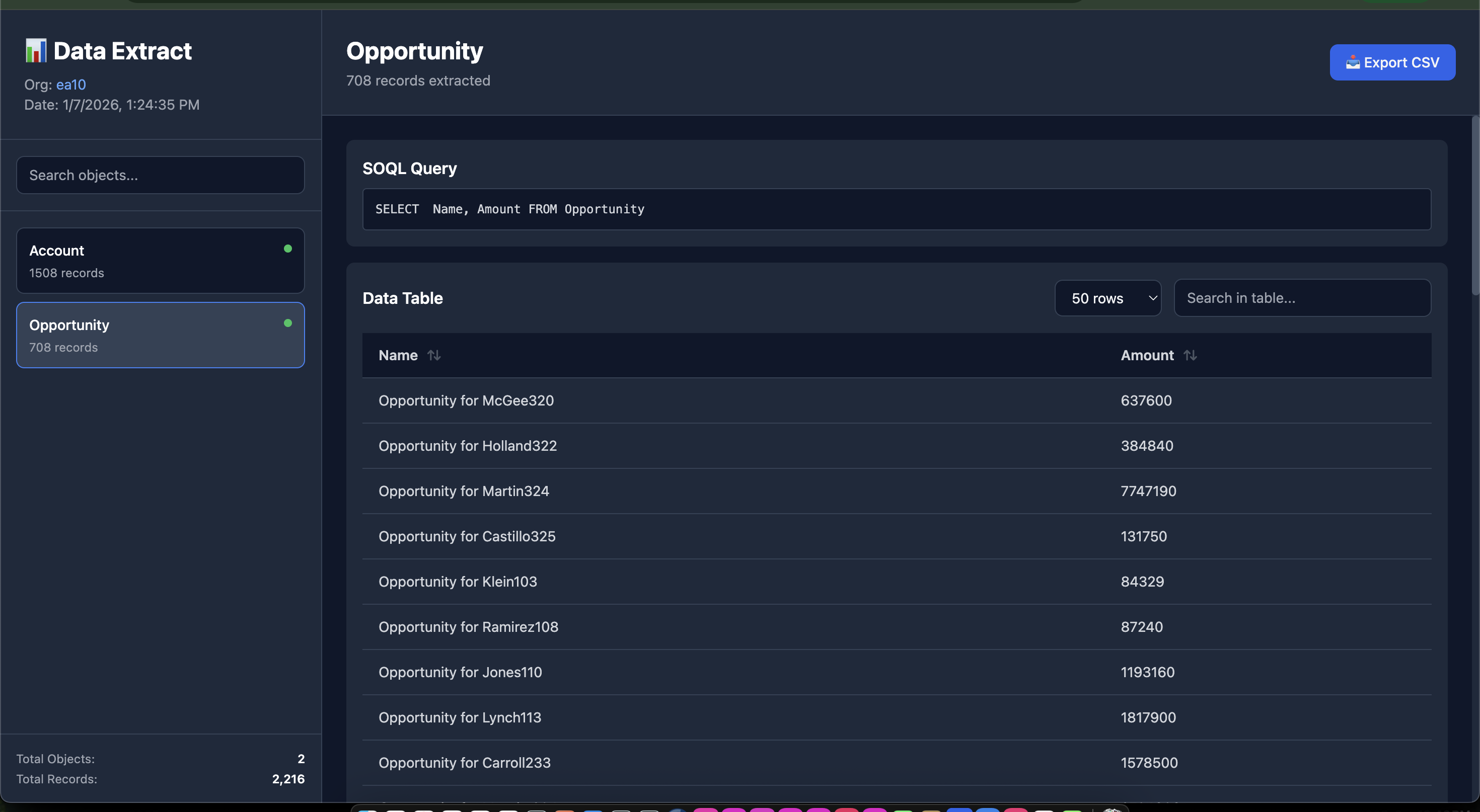The height and width of the screenshot is (812, 1480).
Task: Click the Amount column header
Action: (1147, 356)
